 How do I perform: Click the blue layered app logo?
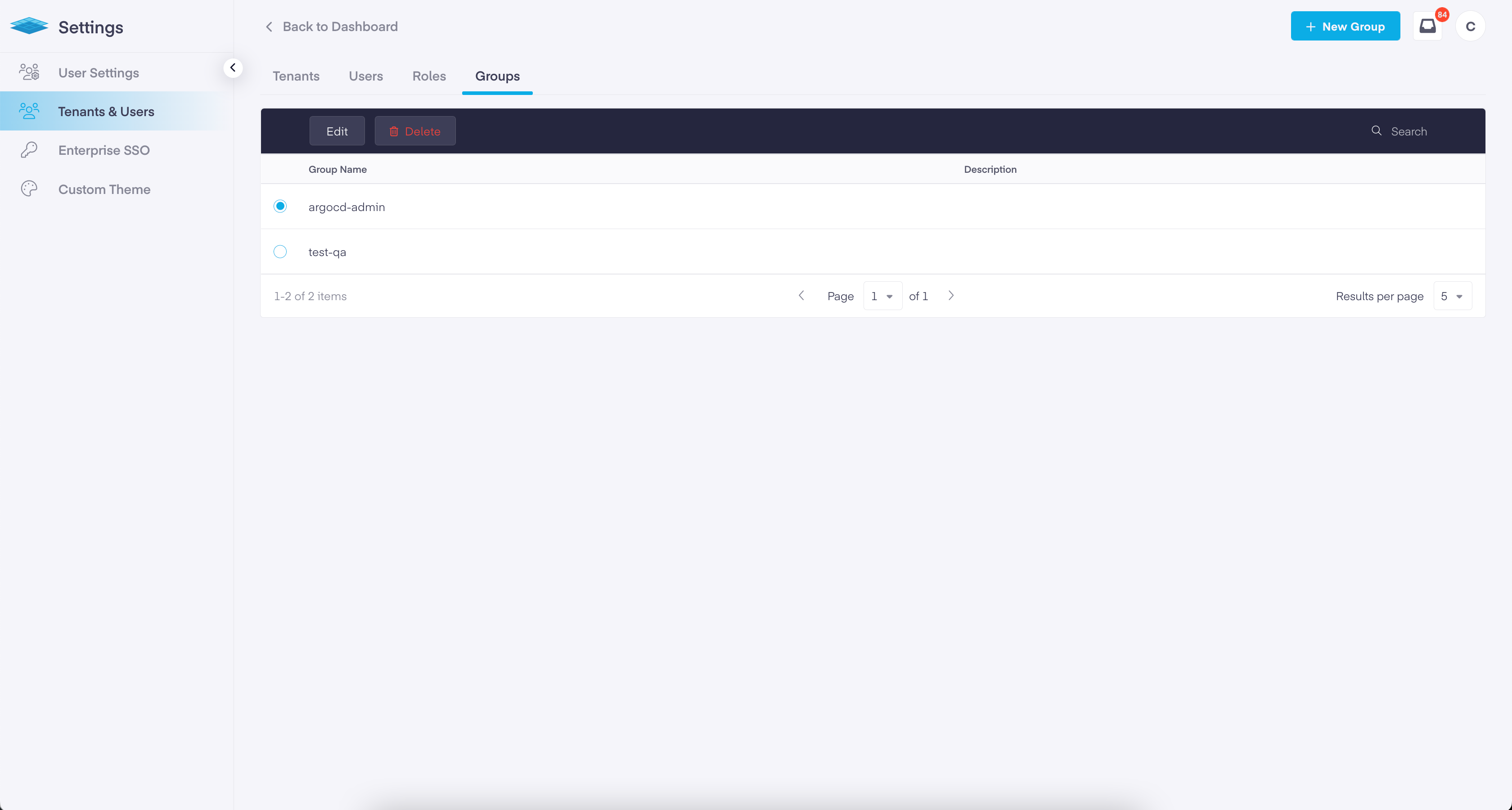pos(29,27)
